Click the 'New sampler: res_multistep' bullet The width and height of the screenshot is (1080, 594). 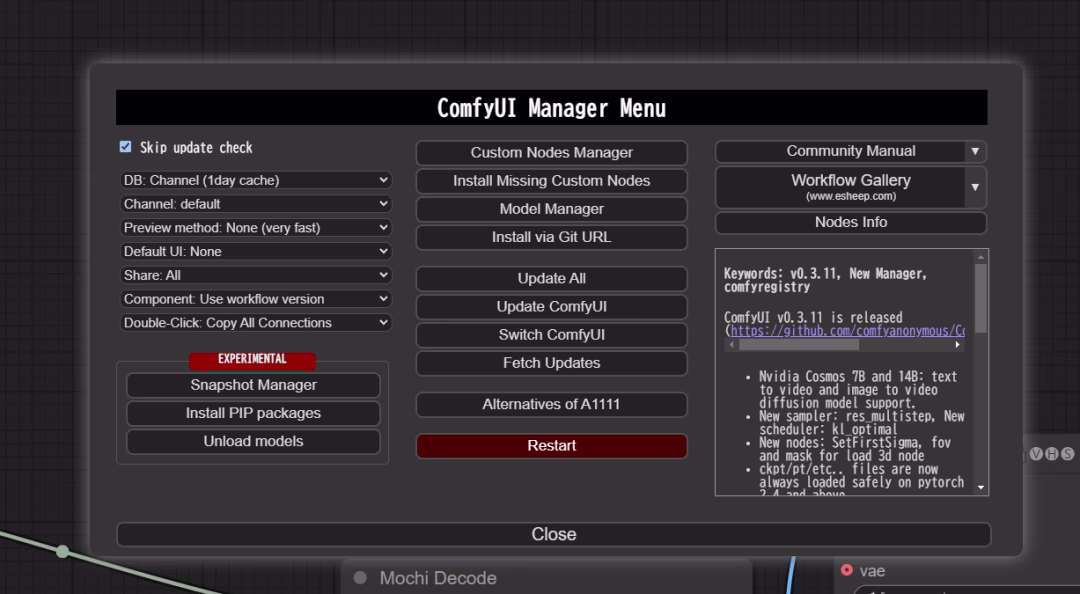coord(862,423)
